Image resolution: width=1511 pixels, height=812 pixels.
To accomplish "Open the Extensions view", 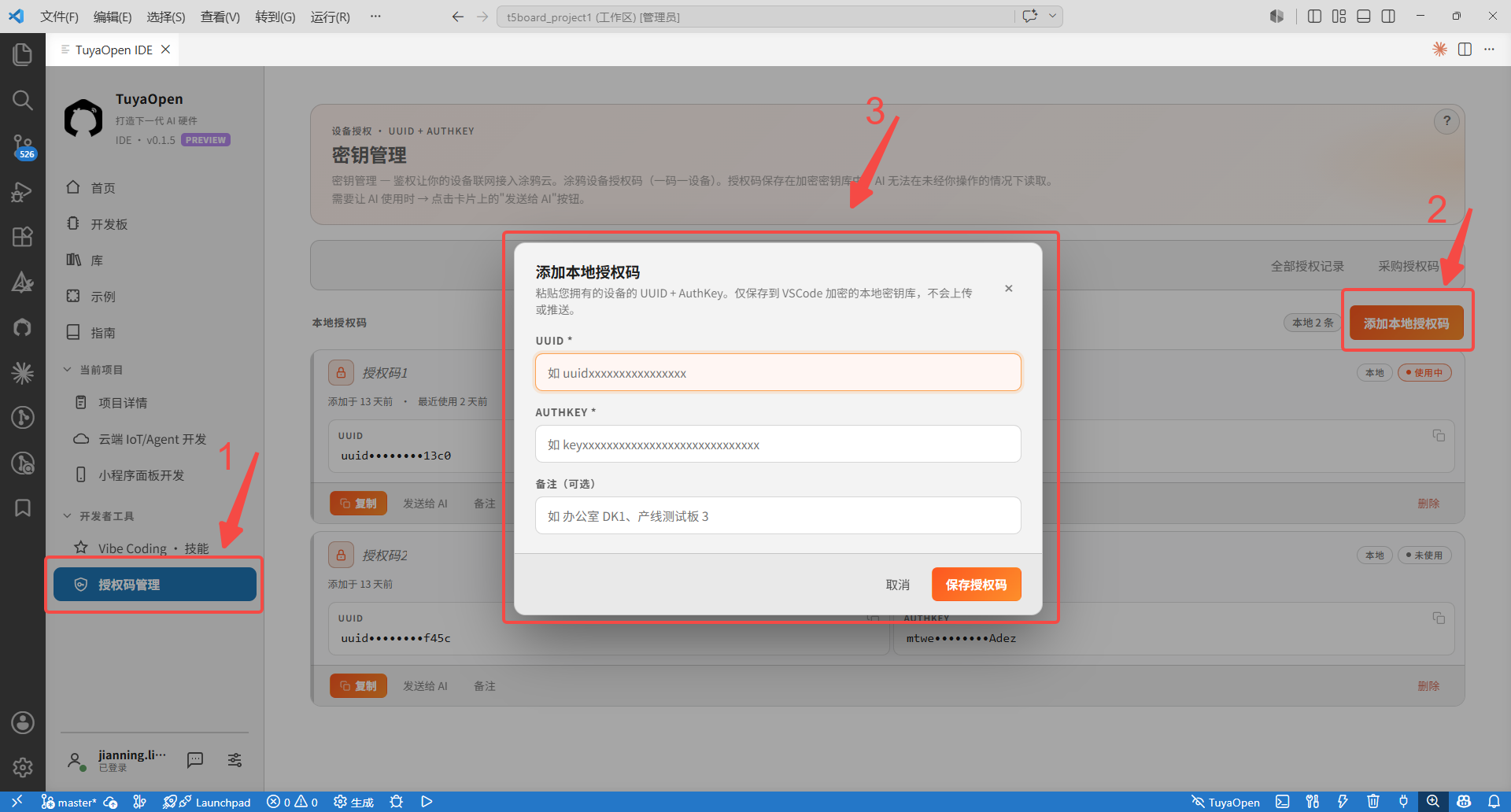I will tap(22, 237).
